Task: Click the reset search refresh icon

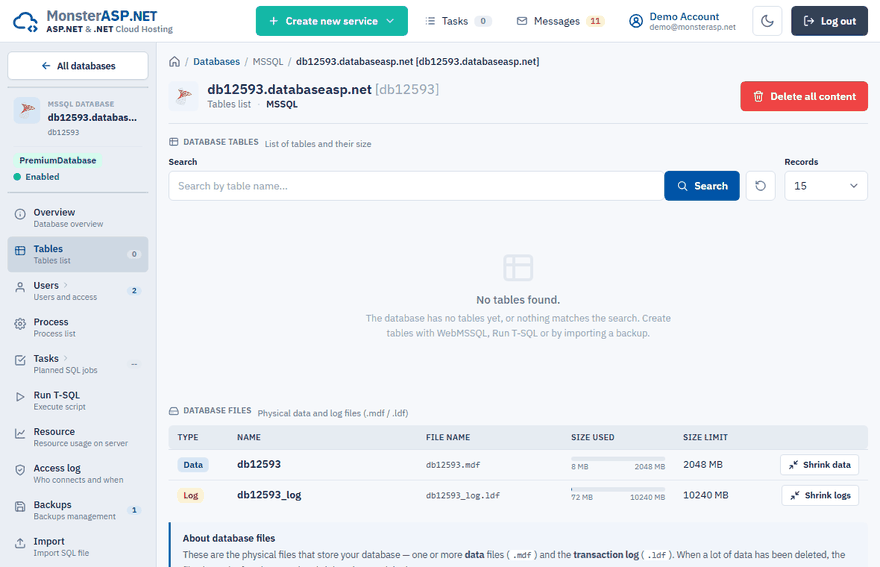Action: tap(760, 186)
